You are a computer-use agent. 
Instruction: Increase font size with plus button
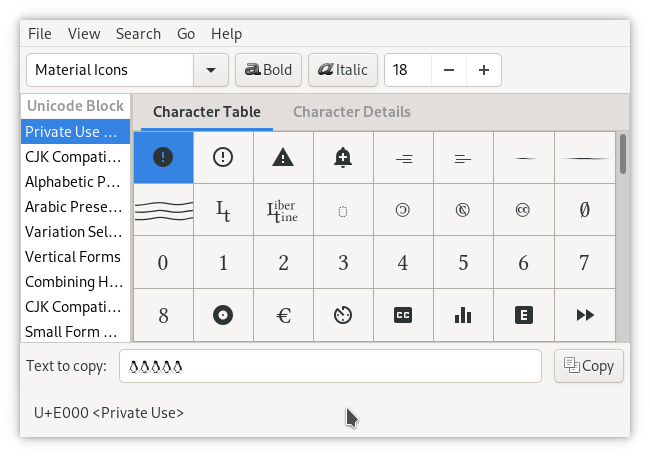coord(484,70)
